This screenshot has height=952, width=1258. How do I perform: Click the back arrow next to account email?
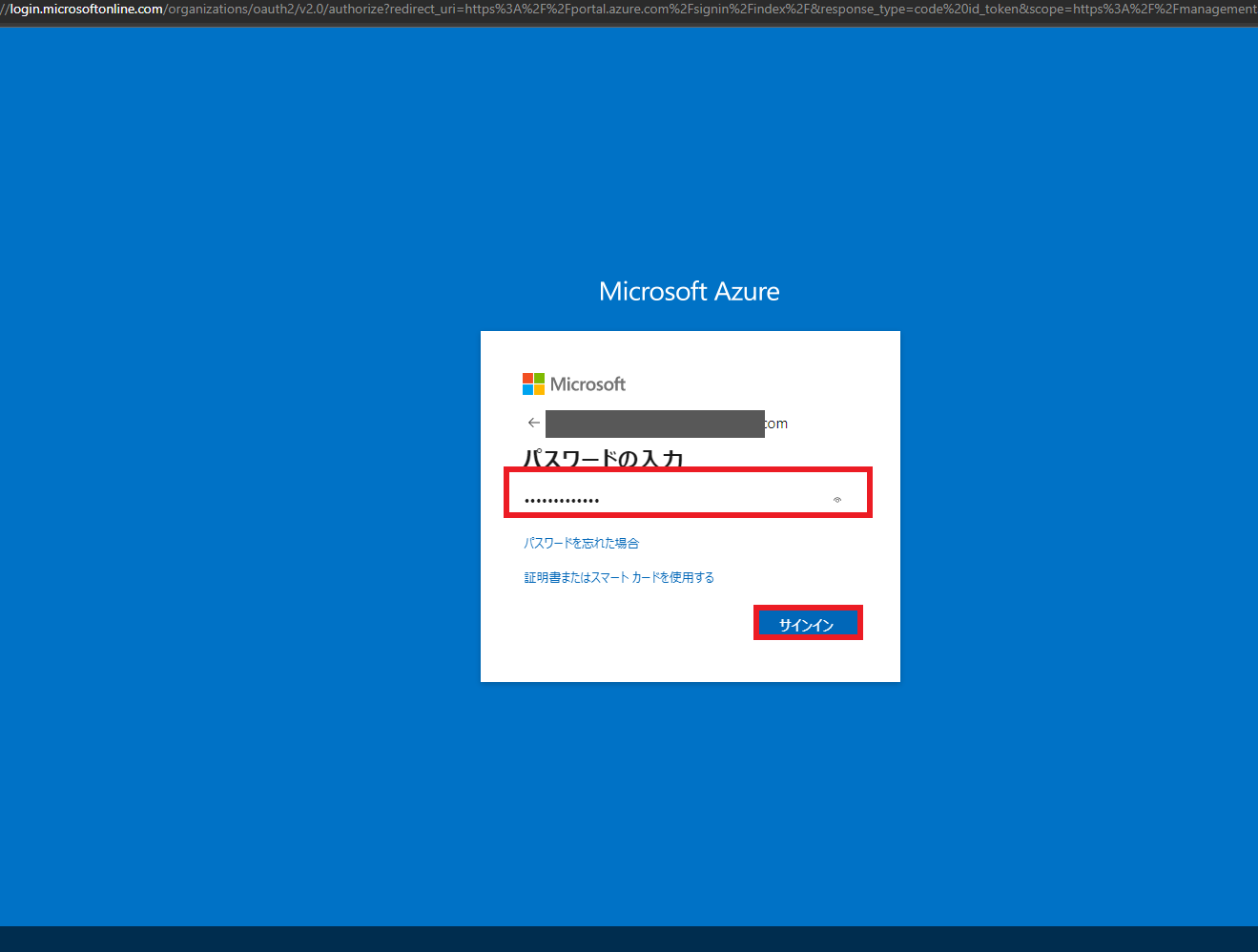(534, 423)
